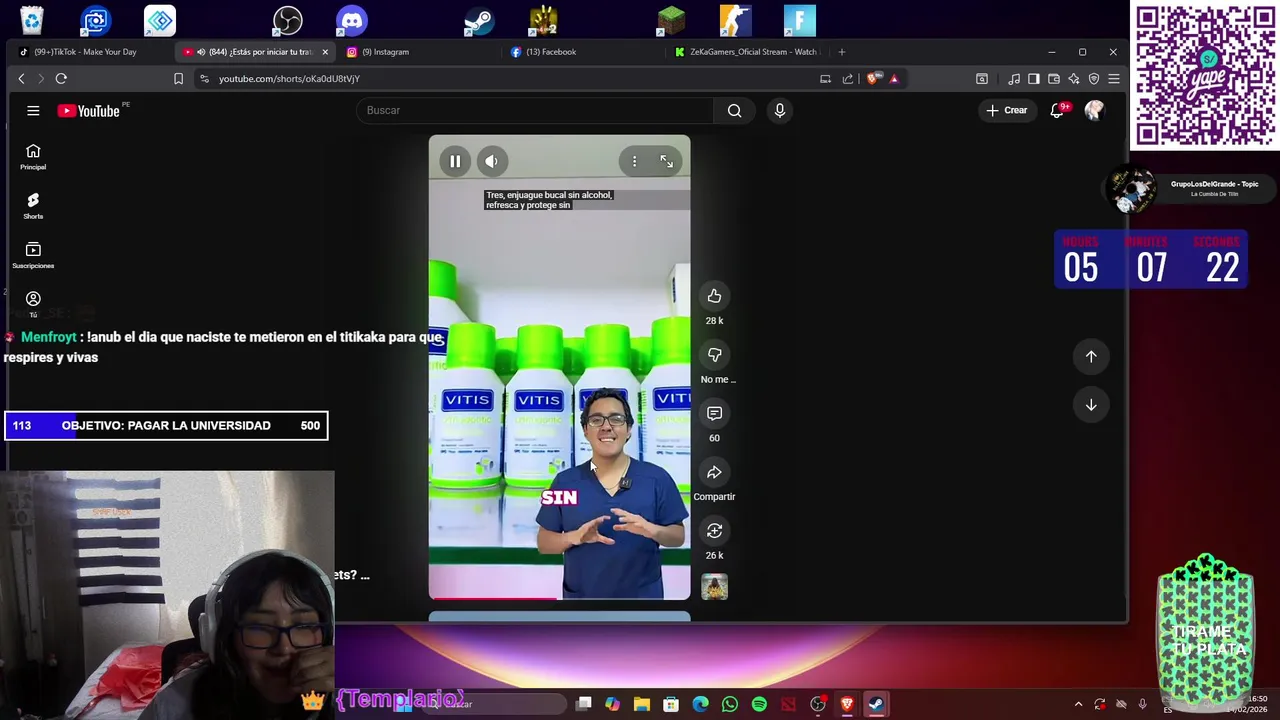Launch Discord desktop shortcut
The width and height of the screenshot is (1280, 720).
tap(352, 20)
